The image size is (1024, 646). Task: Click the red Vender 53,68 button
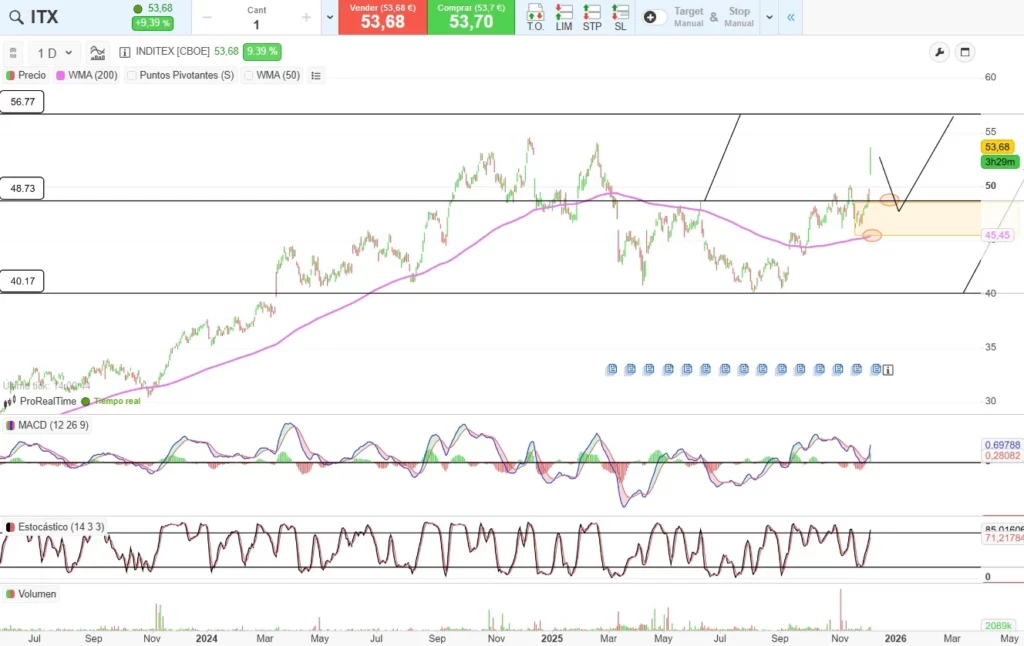(x=382, y=17)
